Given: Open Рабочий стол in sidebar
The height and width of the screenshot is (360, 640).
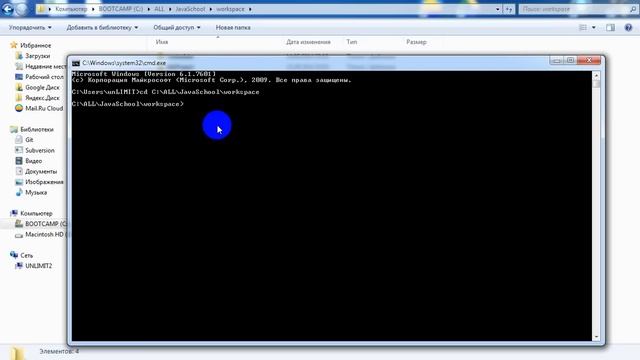Looking at the screenshot, I should [40, 77].
